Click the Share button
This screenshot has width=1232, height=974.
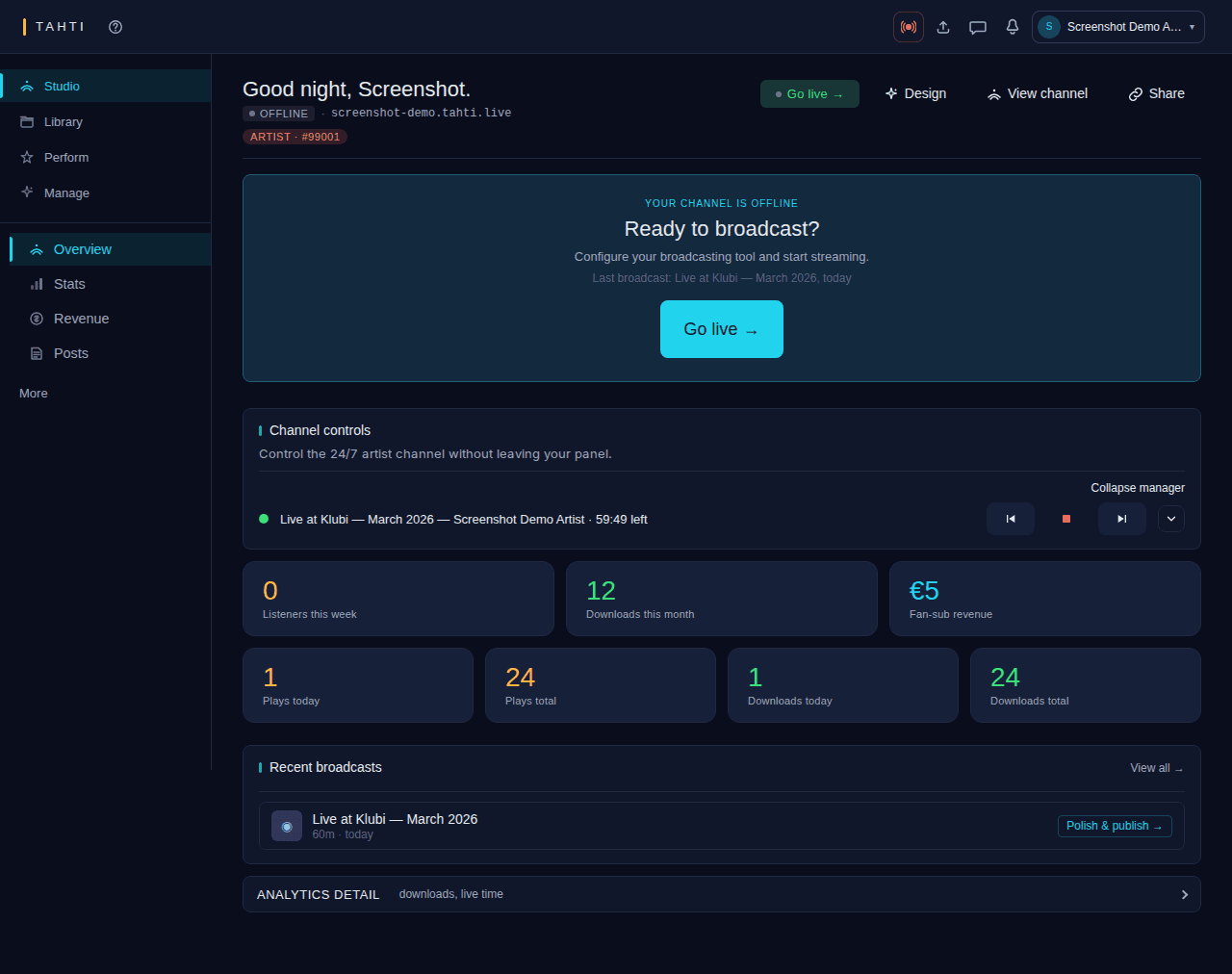1157,93
